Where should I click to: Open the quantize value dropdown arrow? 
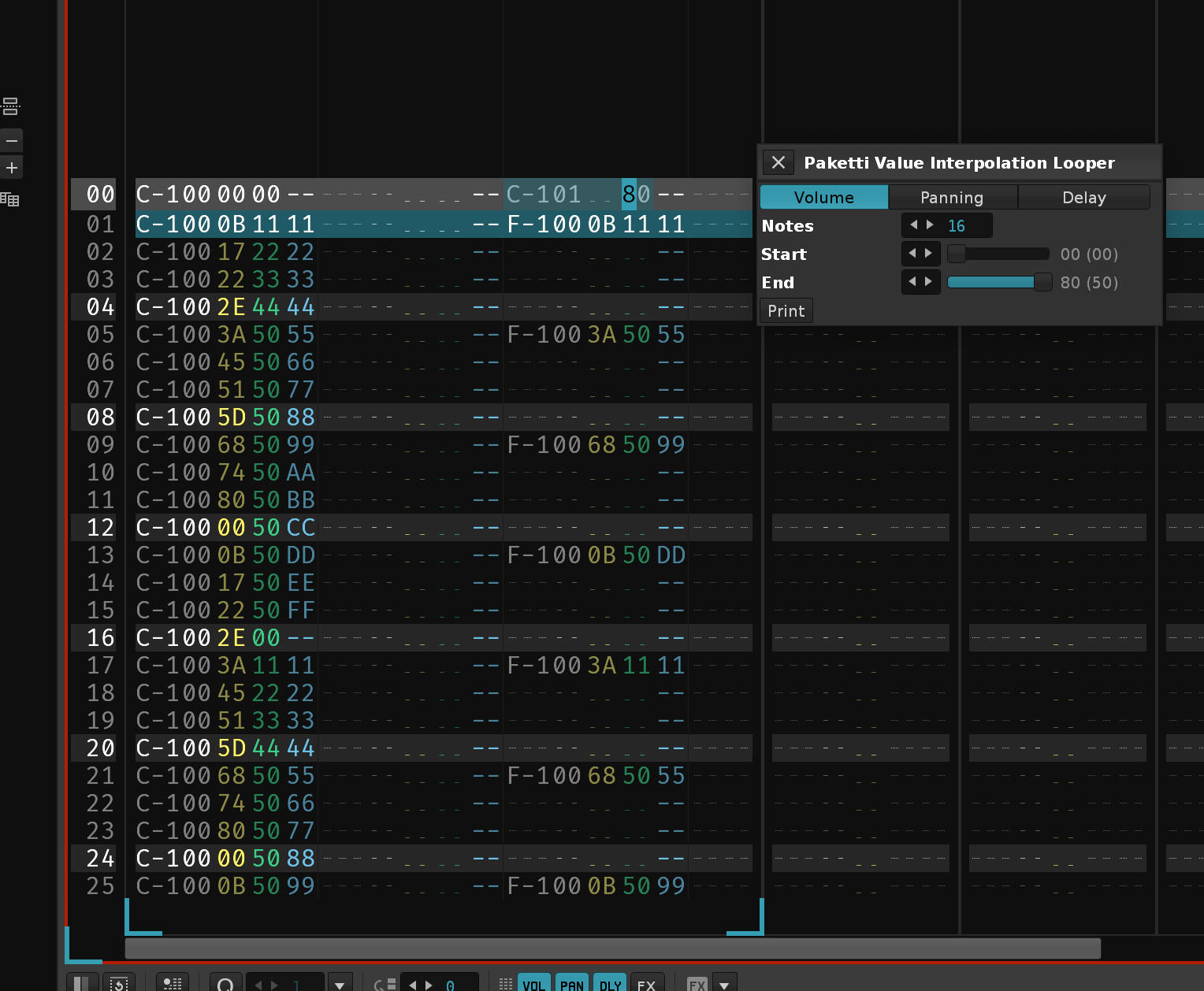[340, 984]
